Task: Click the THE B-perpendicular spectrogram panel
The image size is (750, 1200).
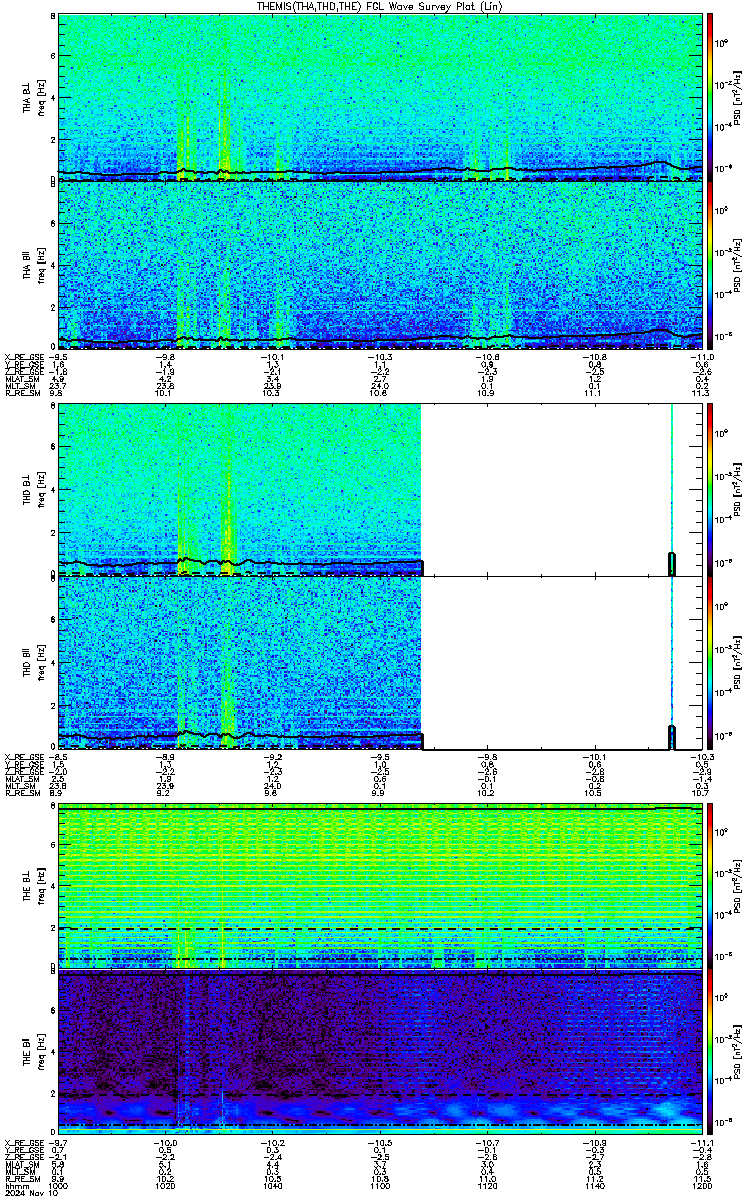Action: tap(380, 886)
